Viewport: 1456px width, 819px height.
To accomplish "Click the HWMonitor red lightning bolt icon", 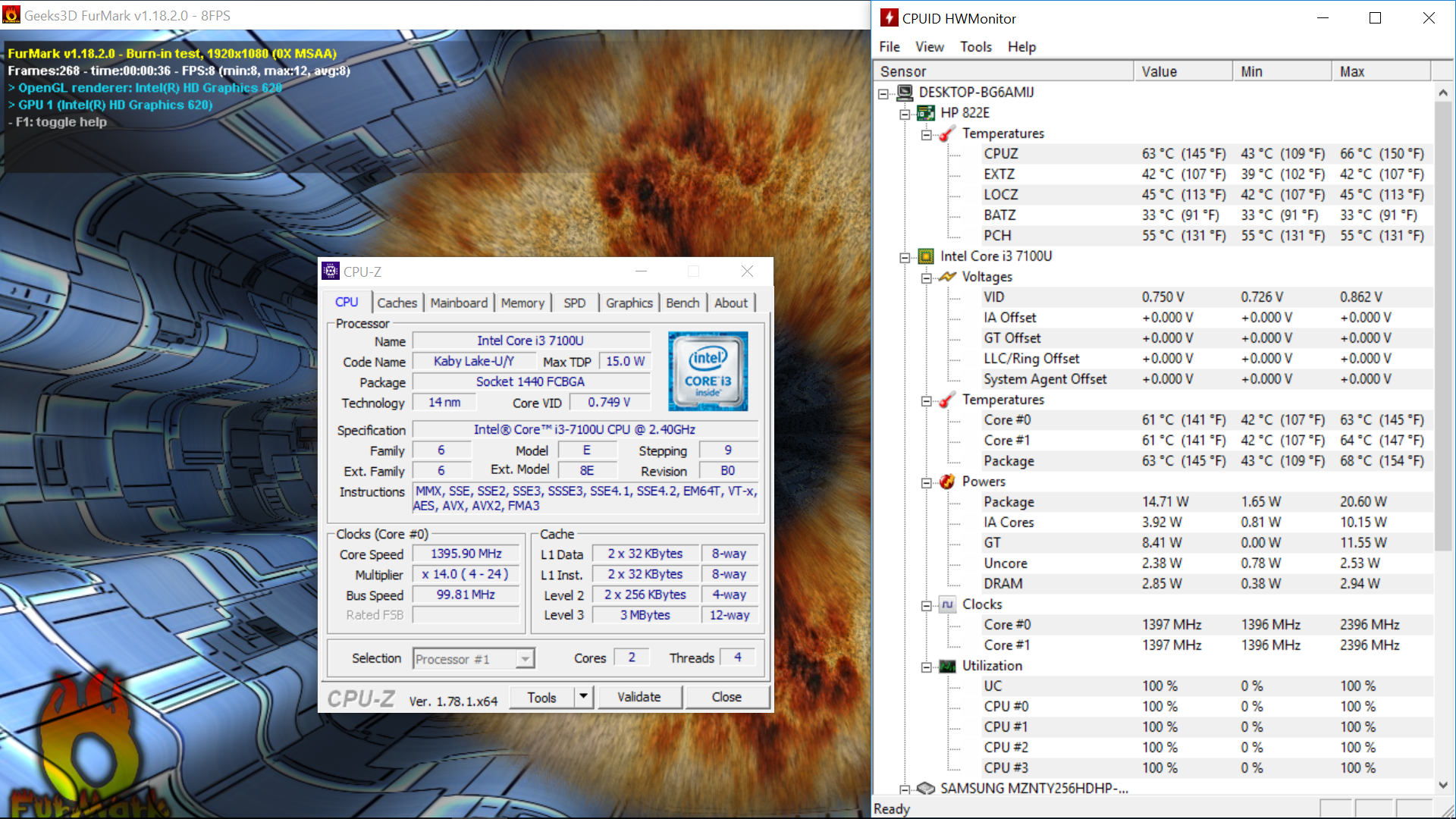I will tap(890, 18).
